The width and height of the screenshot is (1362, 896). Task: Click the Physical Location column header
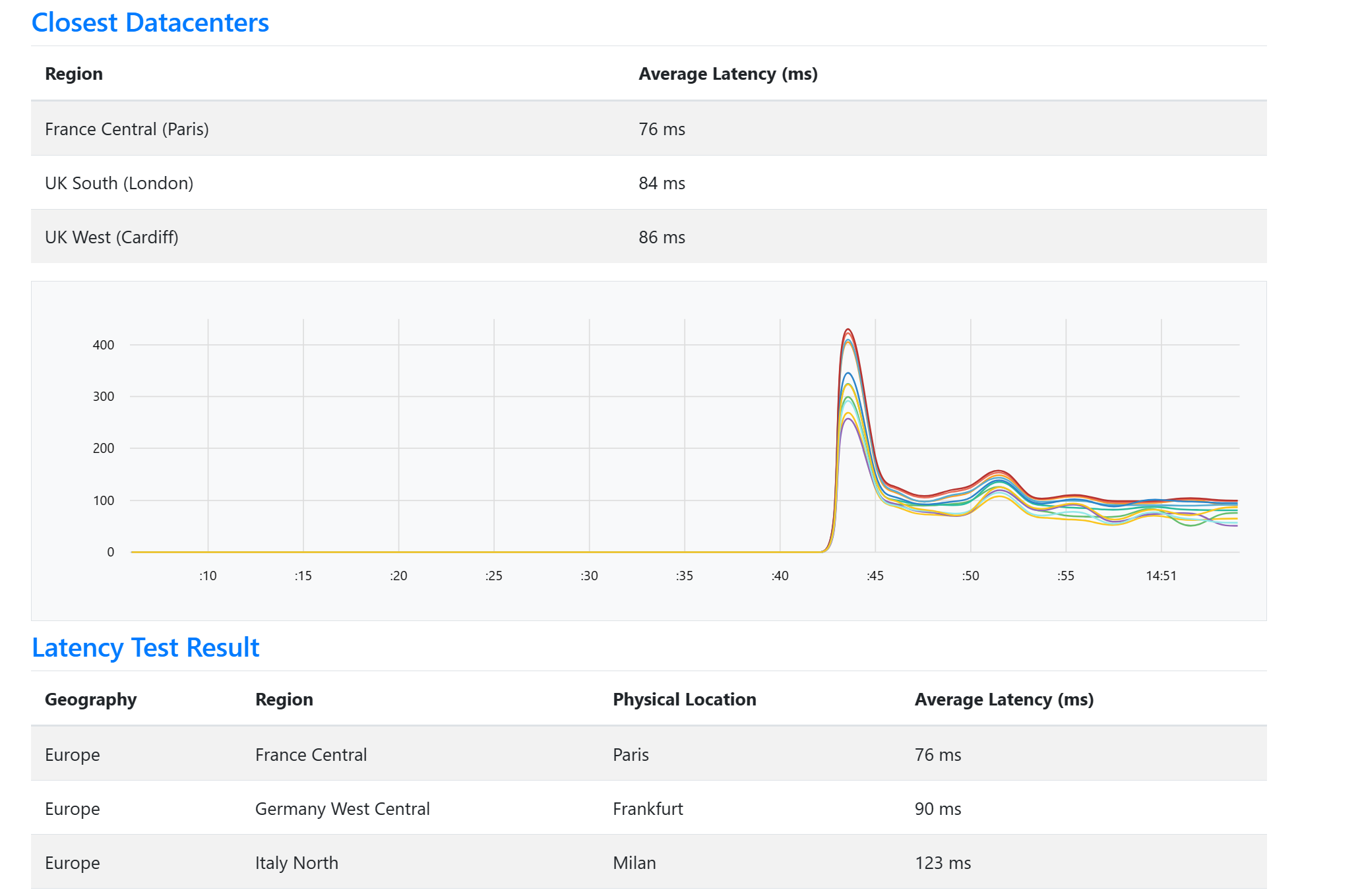tap(684, 699)
